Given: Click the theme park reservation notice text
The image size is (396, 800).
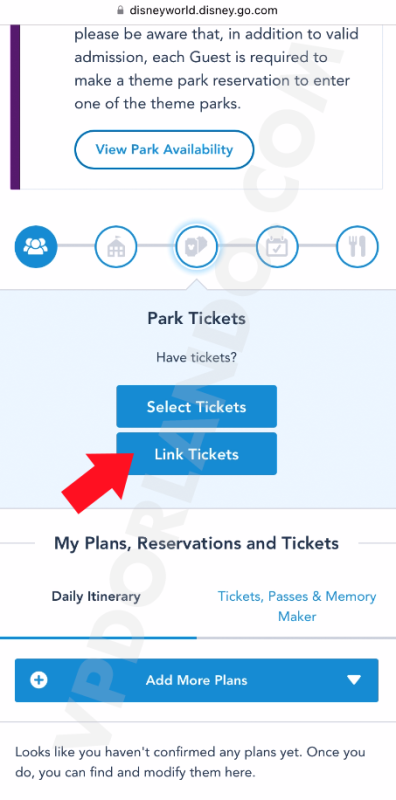Looking at the screenshot, I should (216, 69).
